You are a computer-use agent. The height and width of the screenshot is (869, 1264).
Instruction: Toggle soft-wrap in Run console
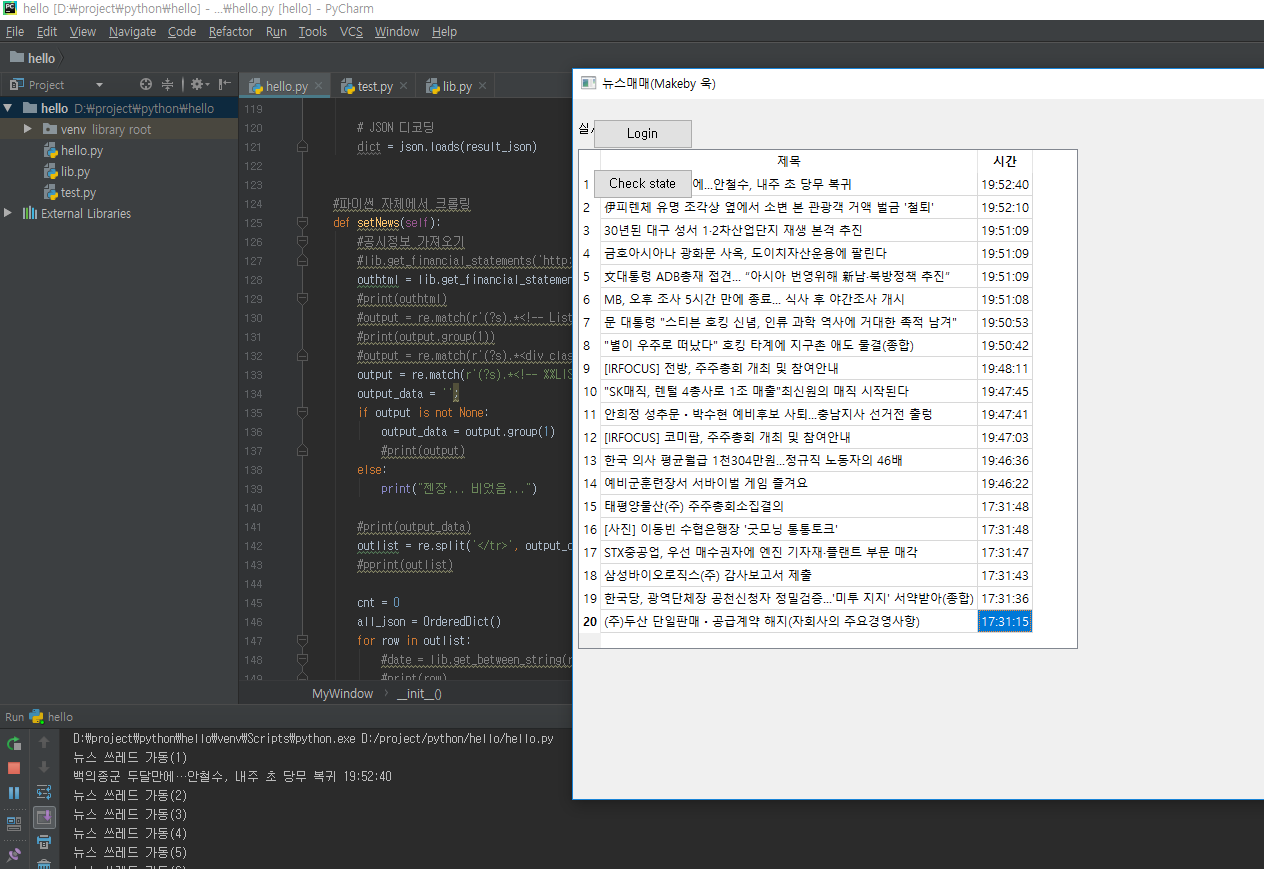[x=44, y=793]
